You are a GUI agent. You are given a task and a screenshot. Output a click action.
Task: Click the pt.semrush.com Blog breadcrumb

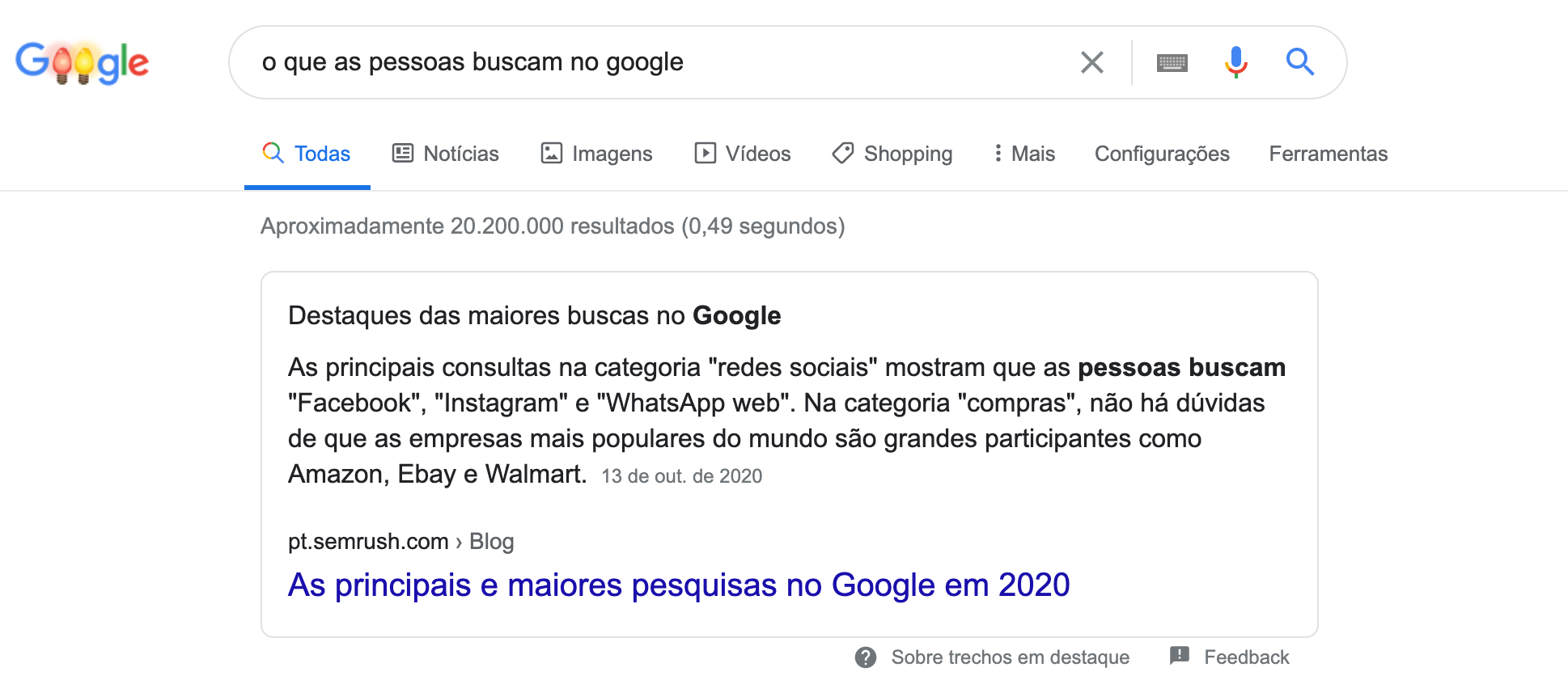pyautogui.click(x=400, y=541)
